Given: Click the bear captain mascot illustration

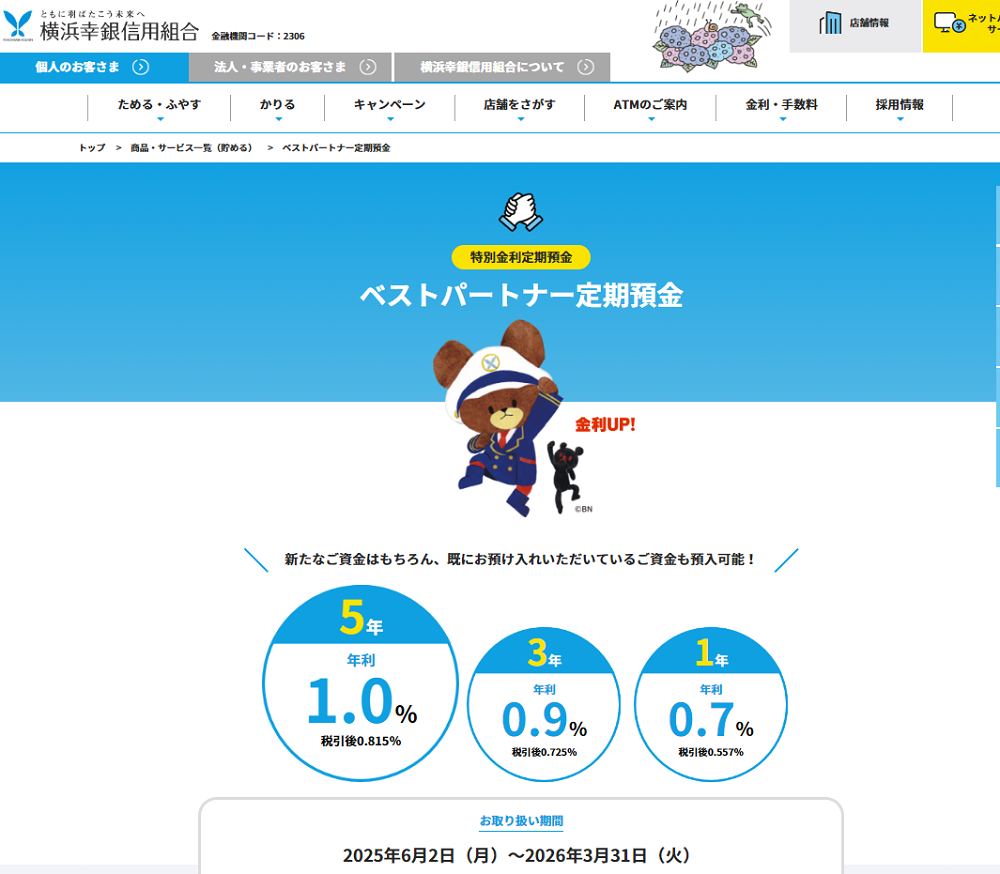Looking at the screenshot, I should pos(497,418).
